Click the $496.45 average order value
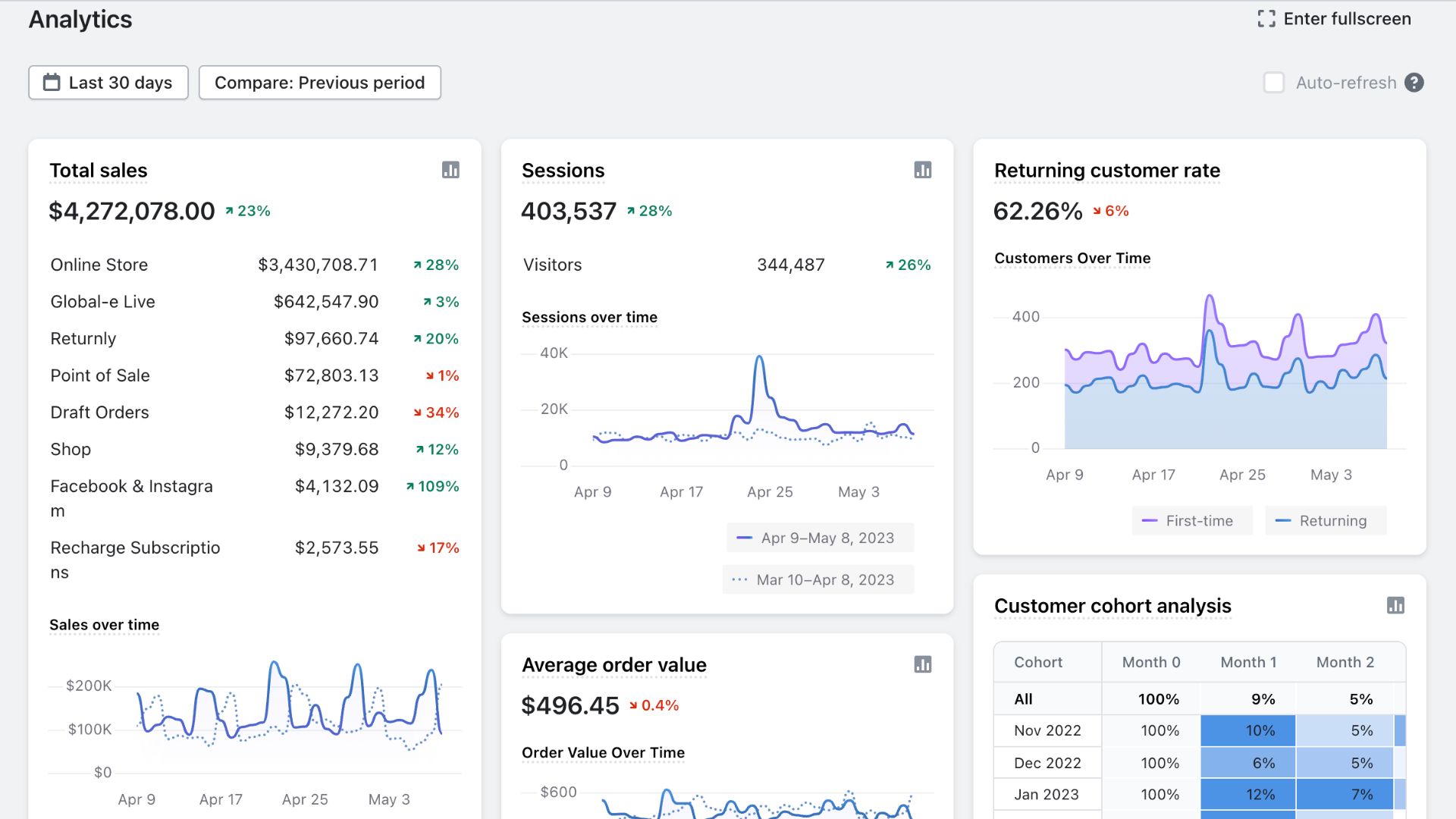Viewport: 1456px width, 819px height. pyautogui.click(x=570, y=705)
